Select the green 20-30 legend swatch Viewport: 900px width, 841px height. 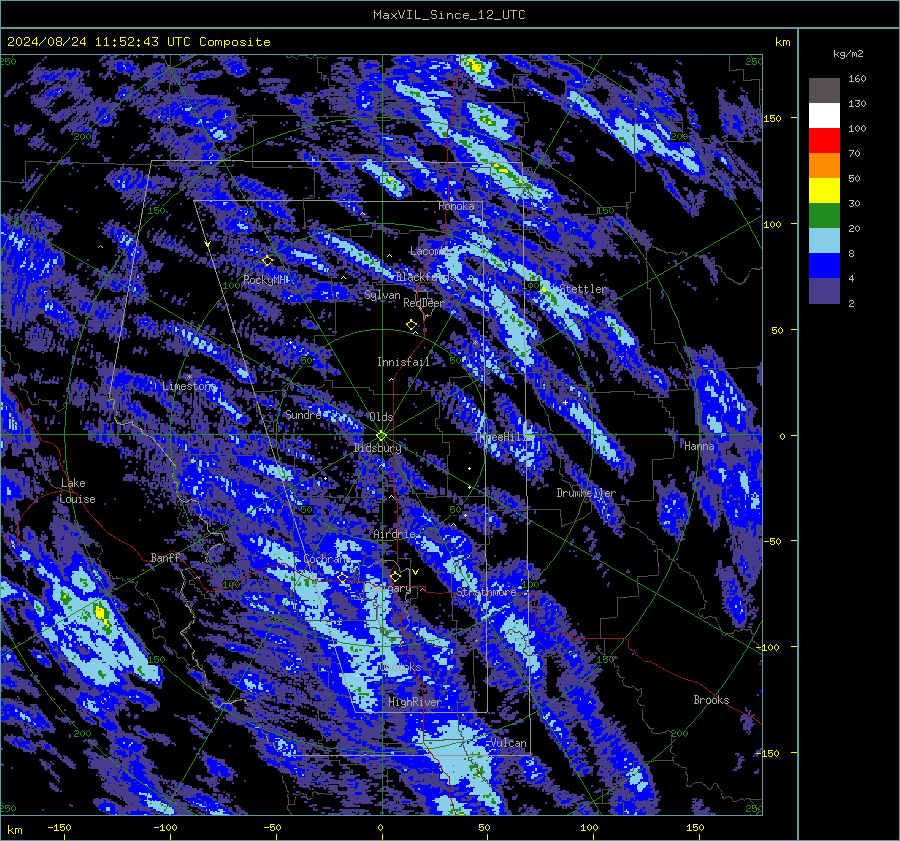point(824,216)
